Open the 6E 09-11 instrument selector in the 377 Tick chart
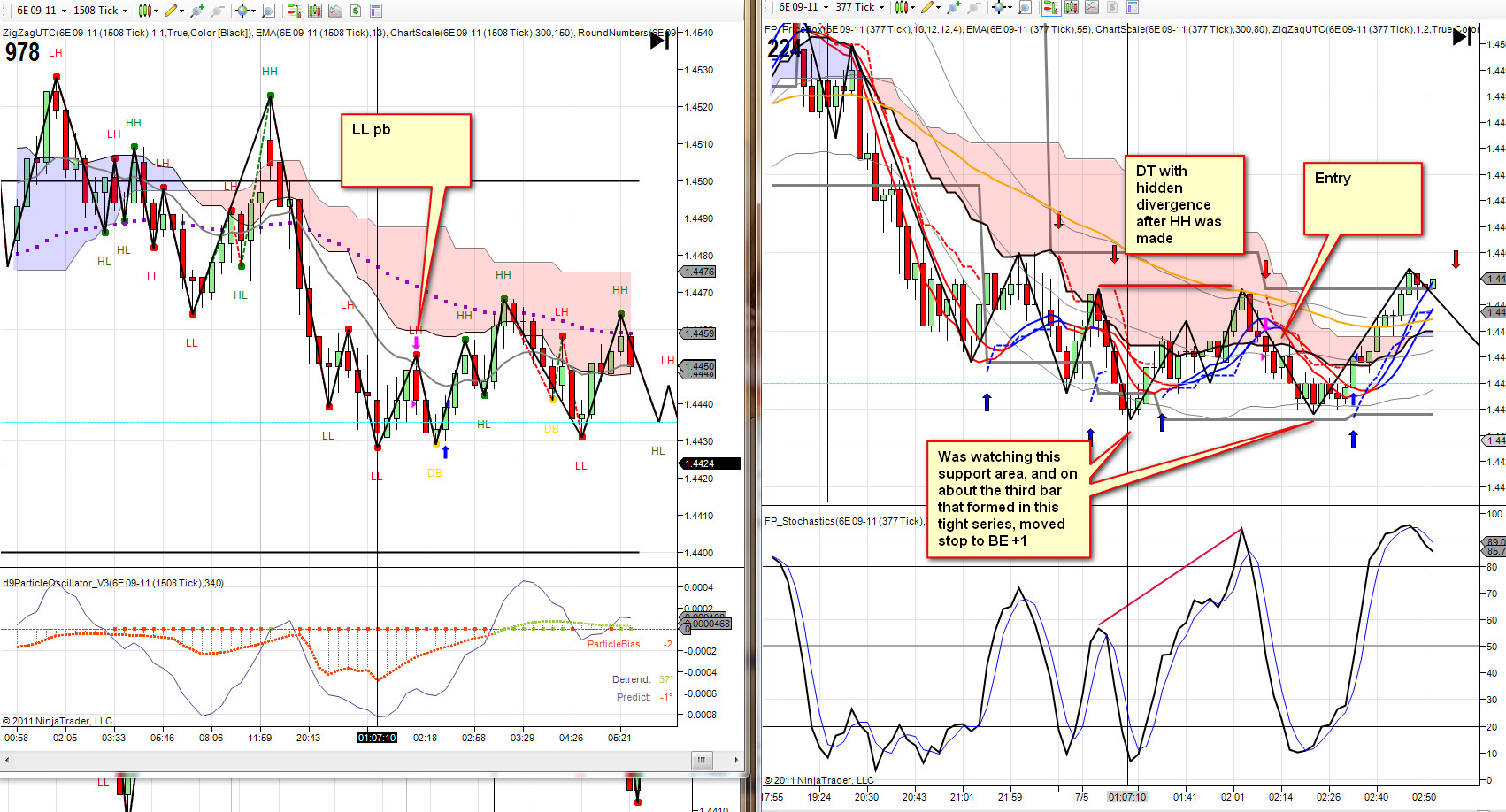This screenshot has width=1506, height=812. coord(803,7)
